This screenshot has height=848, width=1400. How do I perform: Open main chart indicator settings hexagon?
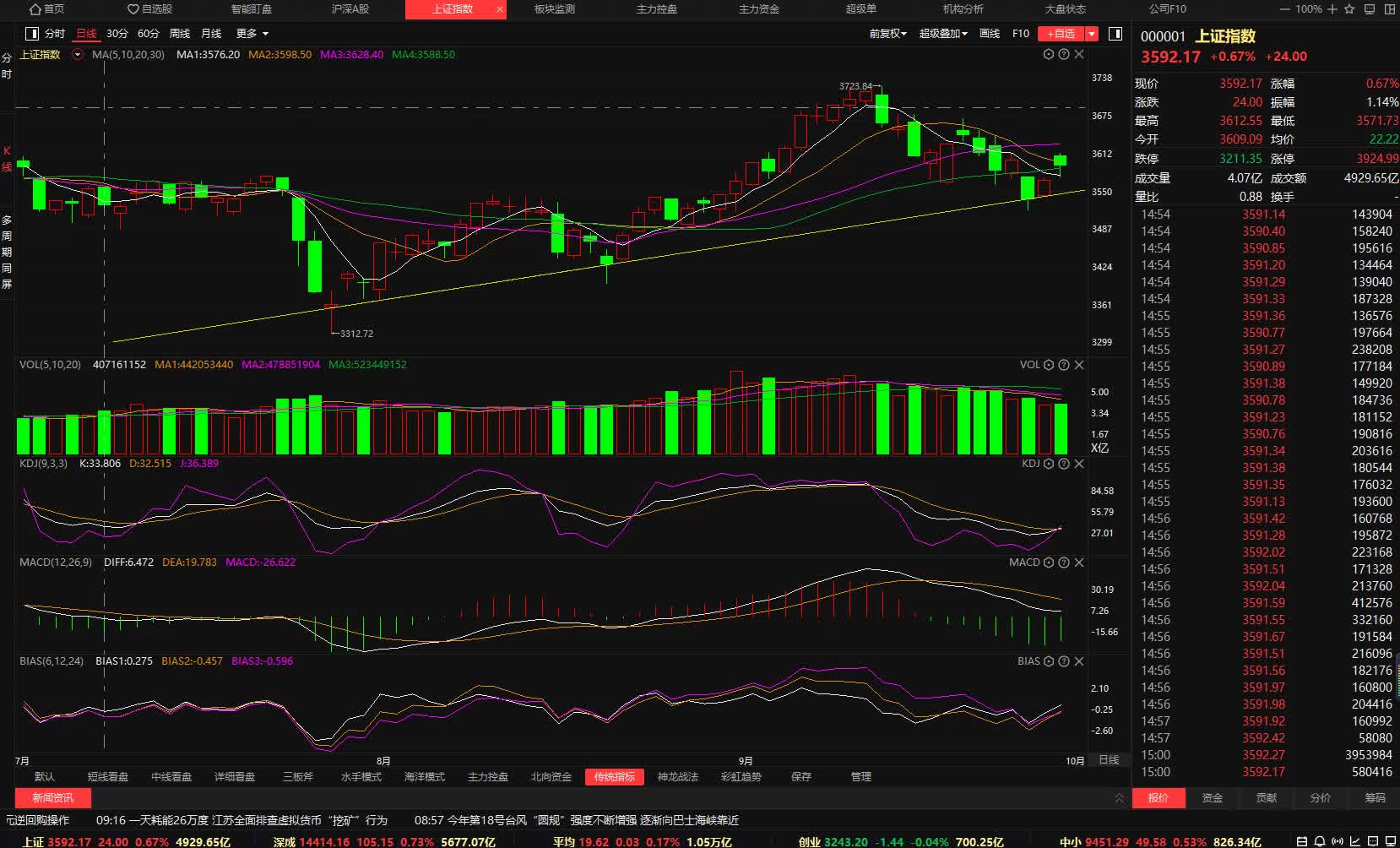pyautogui.click(x=1049, y=54)
